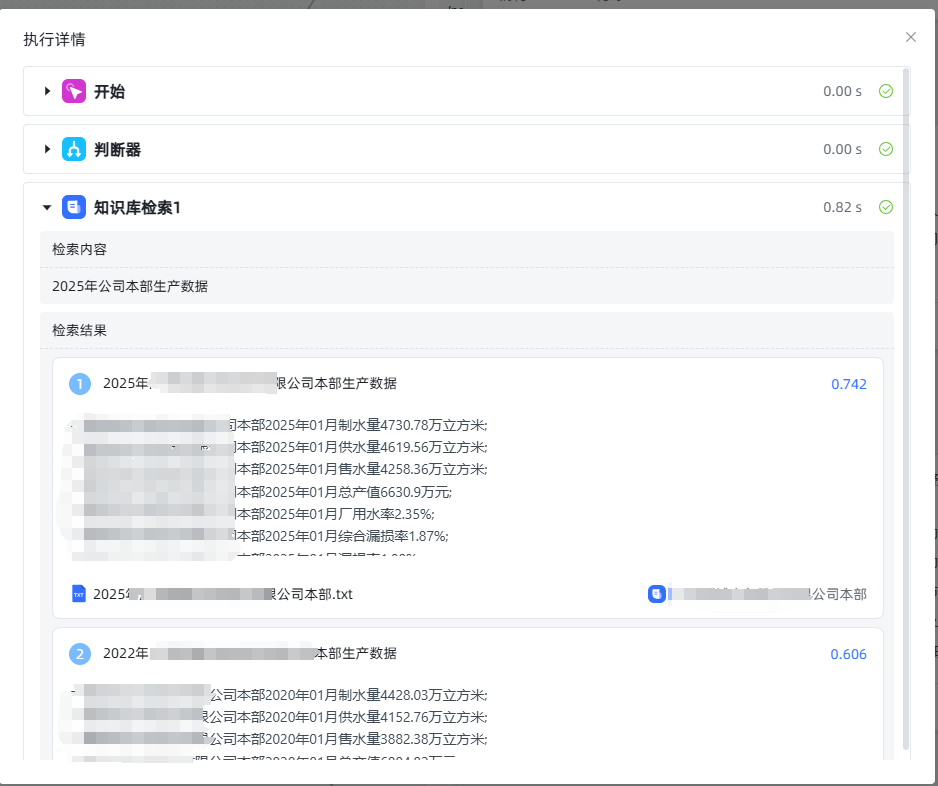Click the 2025年 result 1 title
The width and height of the screenshot is (938, 786).
click(249, 383)
